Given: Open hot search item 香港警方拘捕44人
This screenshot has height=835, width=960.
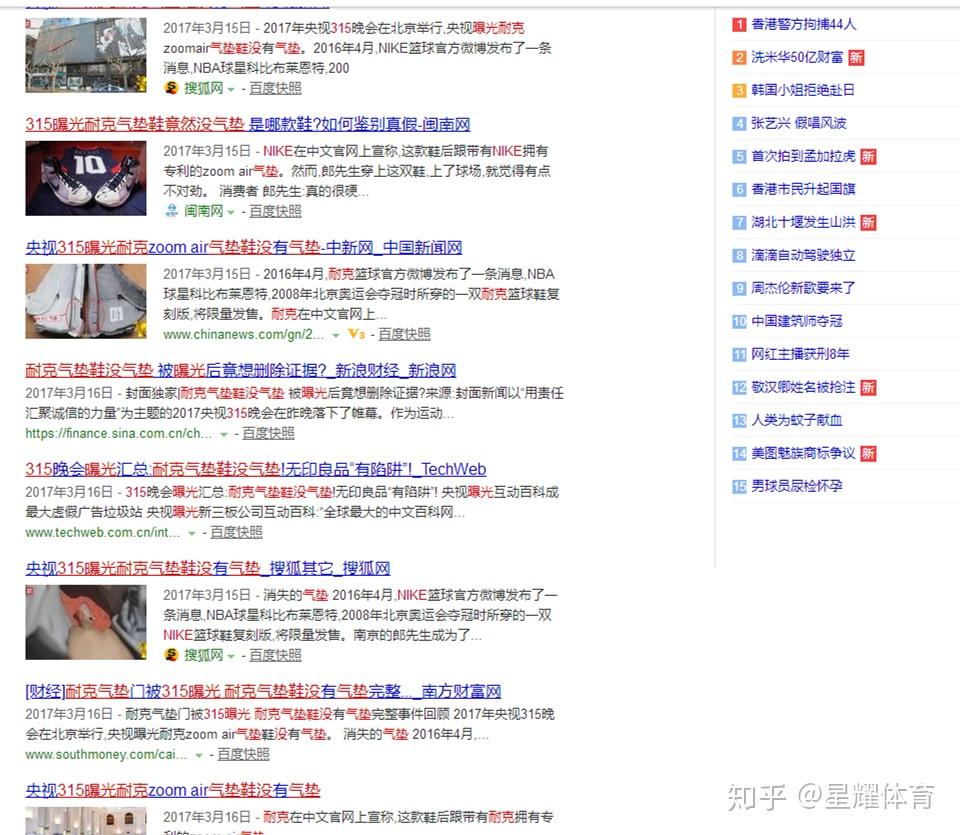Looking at the screenshot, I should (803, 24).
